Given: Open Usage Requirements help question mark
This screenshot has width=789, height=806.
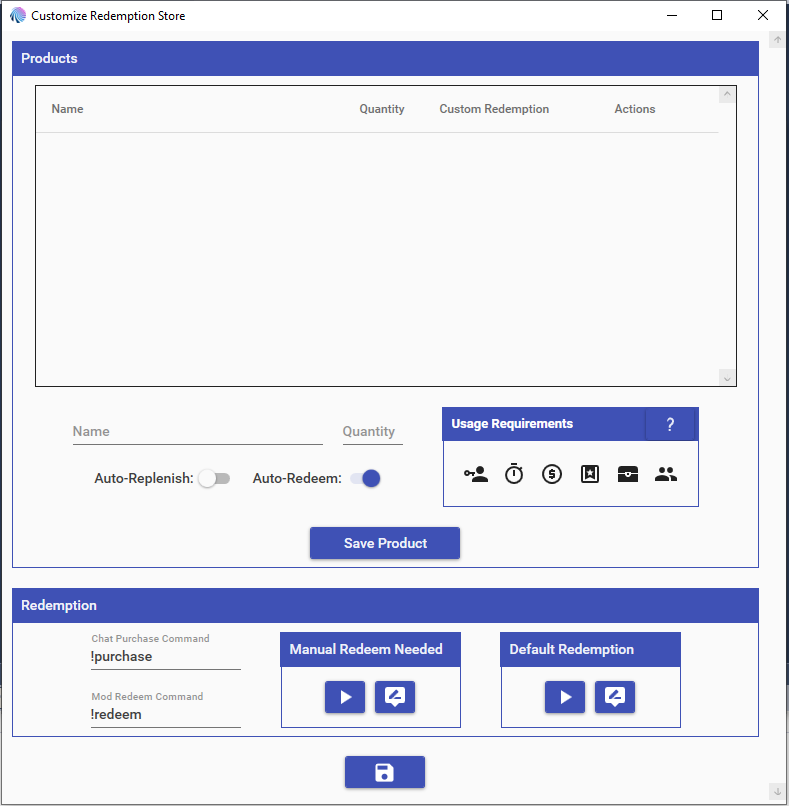Looking at the screenshot, I should [670, 425].
